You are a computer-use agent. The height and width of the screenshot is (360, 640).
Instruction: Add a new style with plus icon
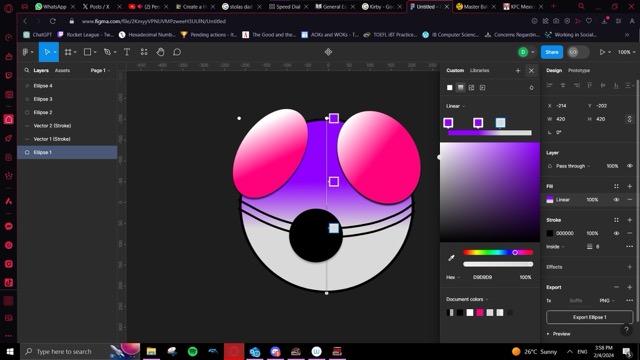tap(518, 71)
